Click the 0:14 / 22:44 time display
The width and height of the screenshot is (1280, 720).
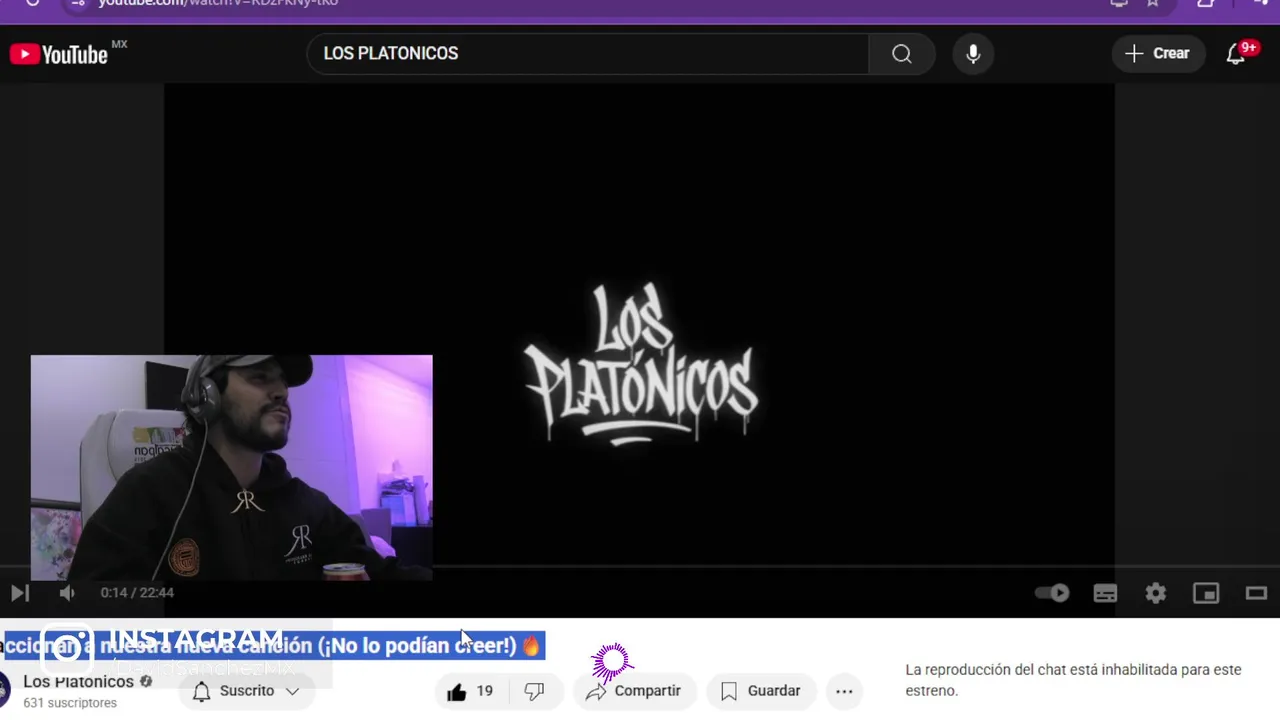coord(137,593)
